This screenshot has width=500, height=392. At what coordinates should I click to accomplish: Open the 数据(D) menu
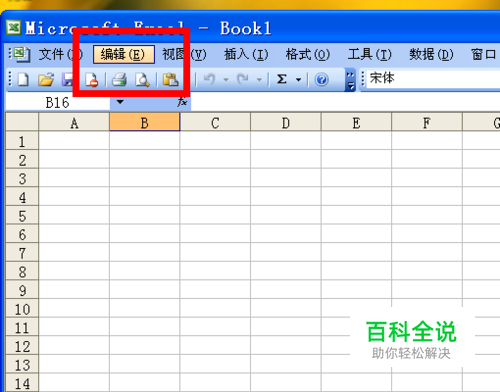[x=431, y=54]
